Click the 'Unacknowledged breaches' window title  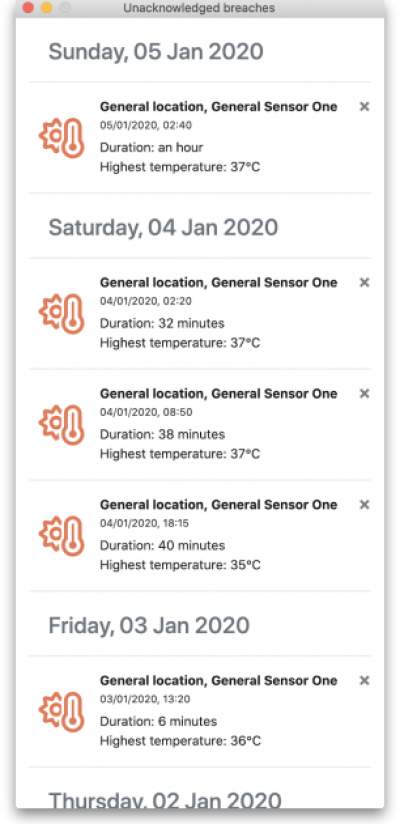pyautogui.click(x=199, y=8)
